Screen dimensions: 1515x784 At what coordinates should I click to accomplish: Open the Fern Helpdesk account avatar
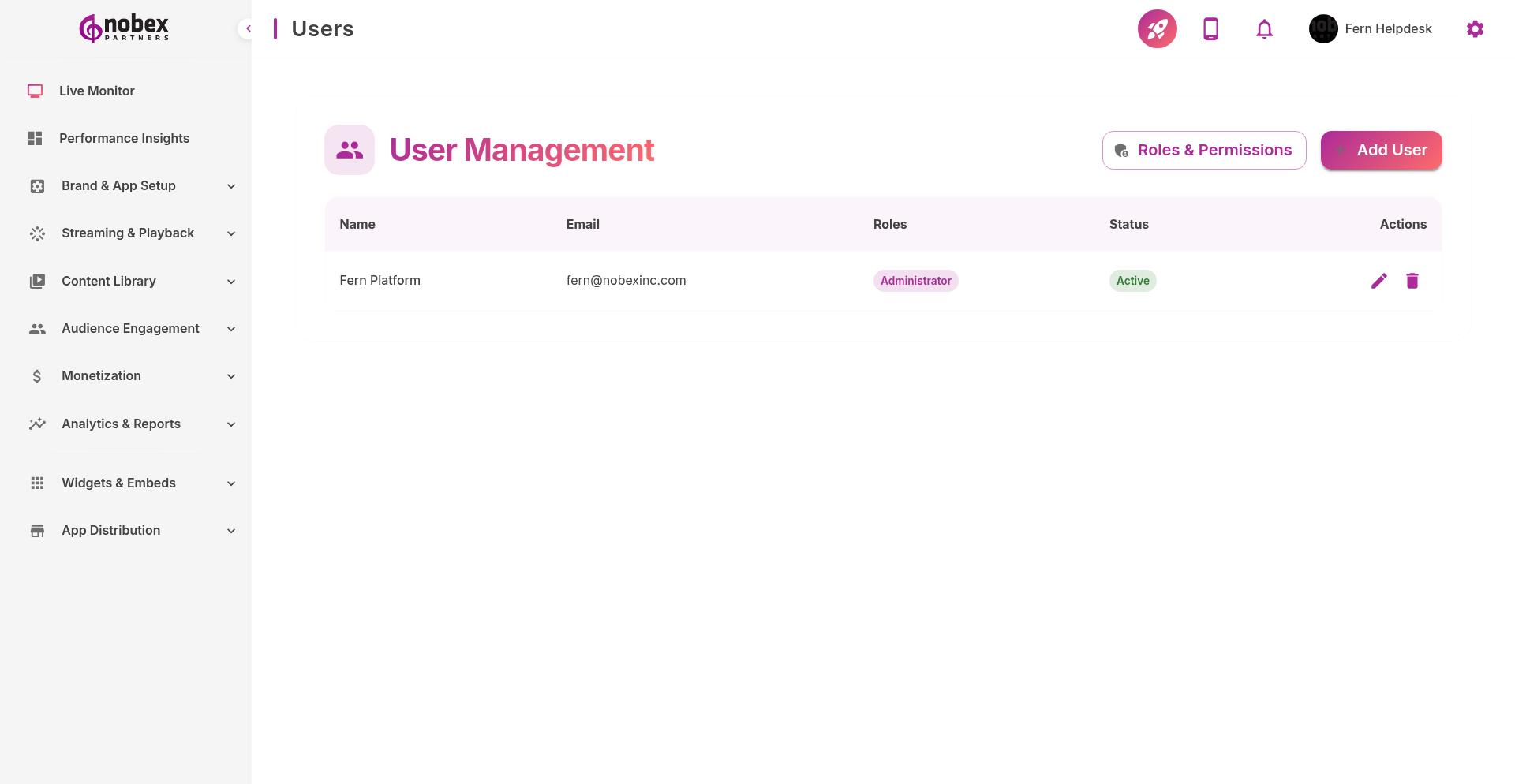[1323, 28]
